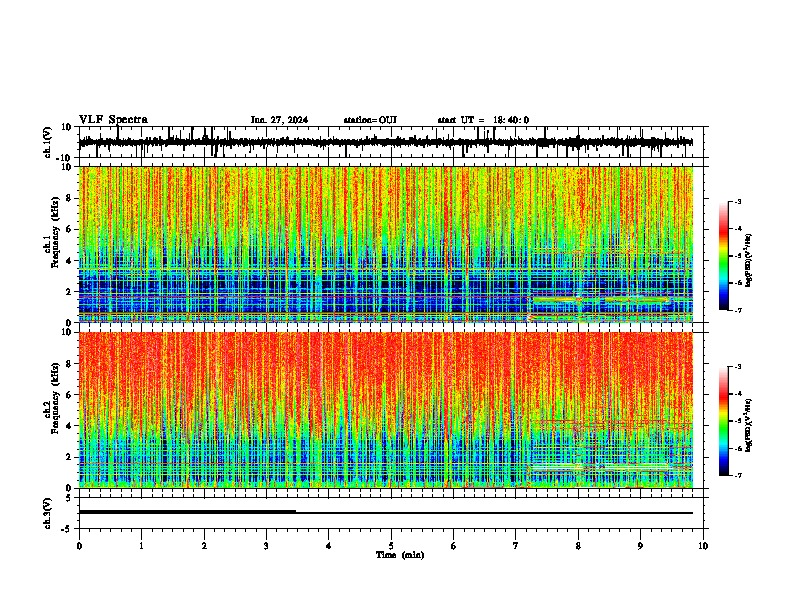Screen dimensions: 792x612
Task: Click ch.1 spectrogram "8" kHz tick label
Action: point(69,198)
